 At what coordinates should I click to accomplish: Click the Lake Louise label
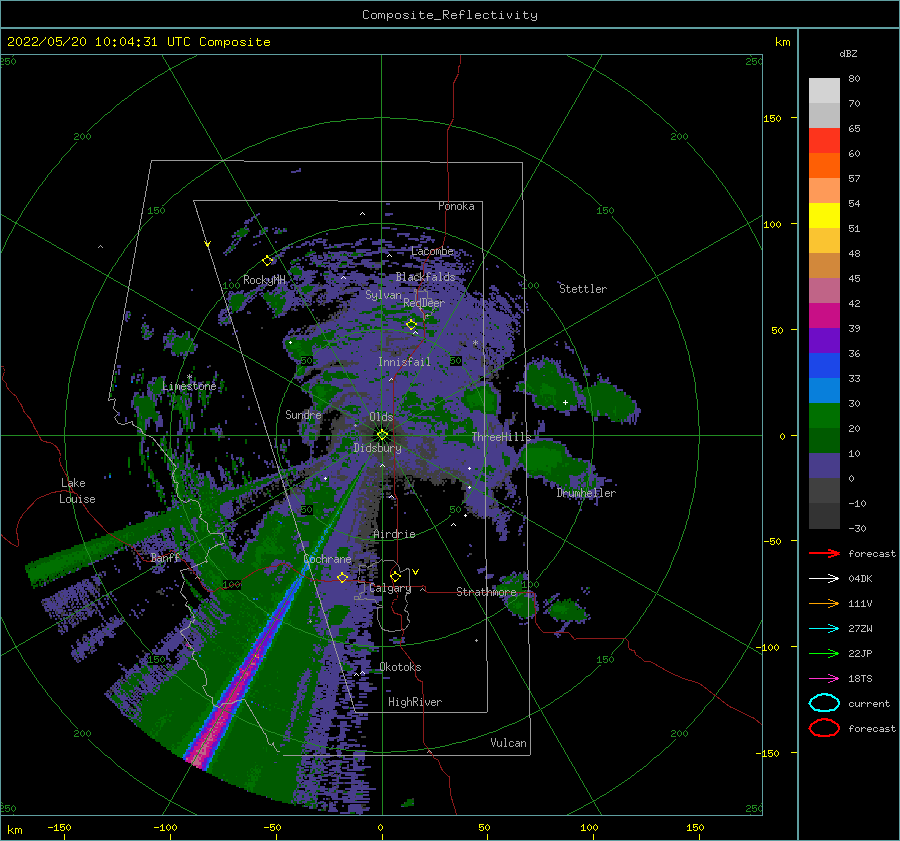(x=77, y=491)
